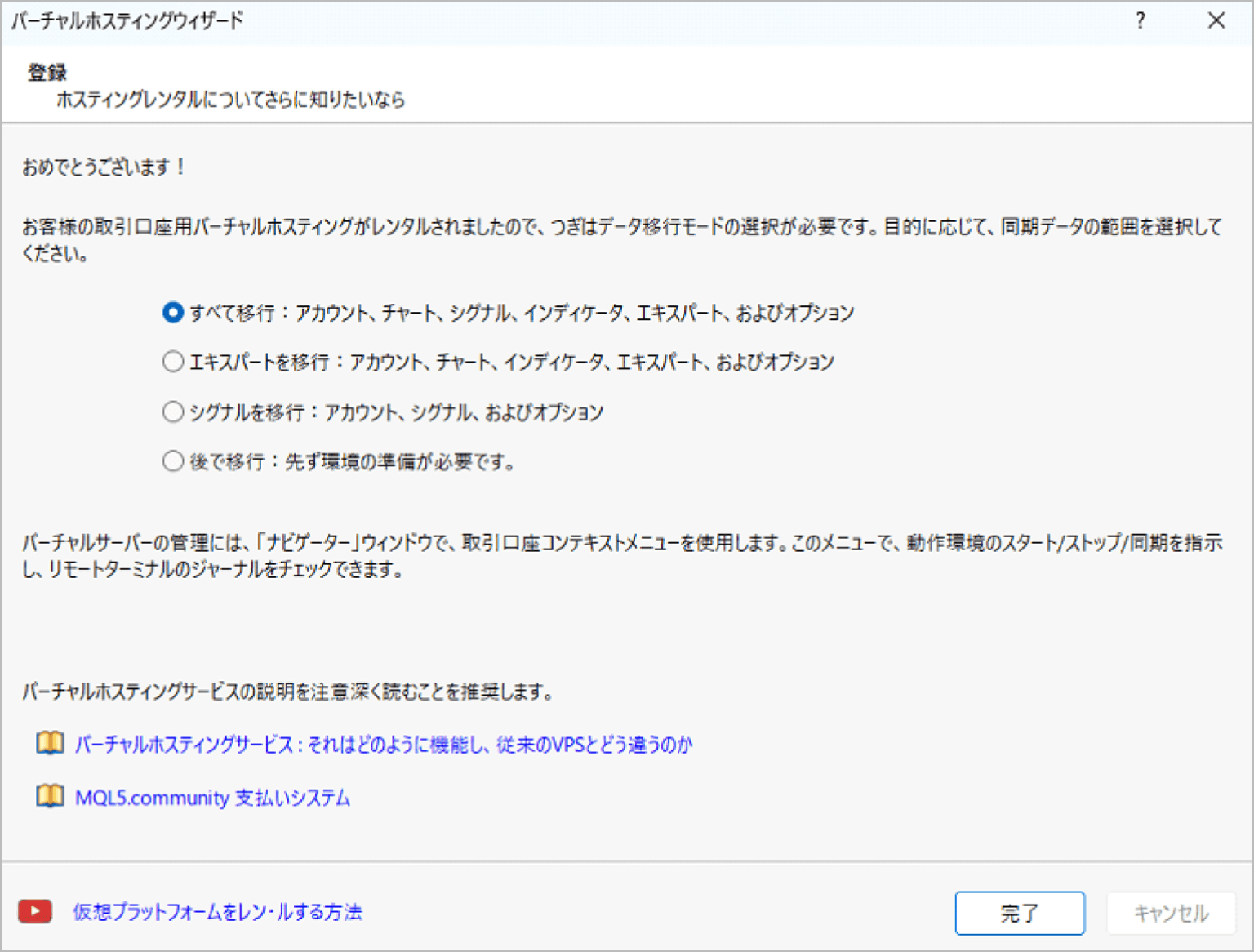Click the congratulations message text
The height and width of the screenshot is (952, 1254).
[102, 166]
